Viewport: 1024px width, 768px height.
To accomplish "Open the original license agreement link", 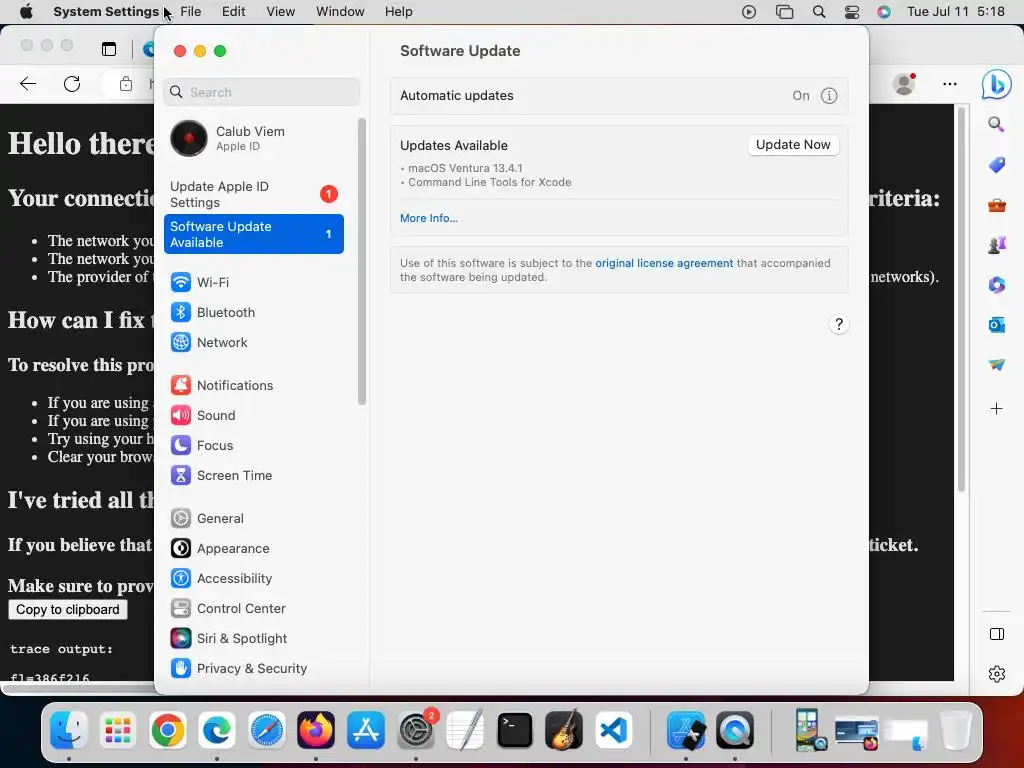I will pyautogui.click(x=664, y=263).
